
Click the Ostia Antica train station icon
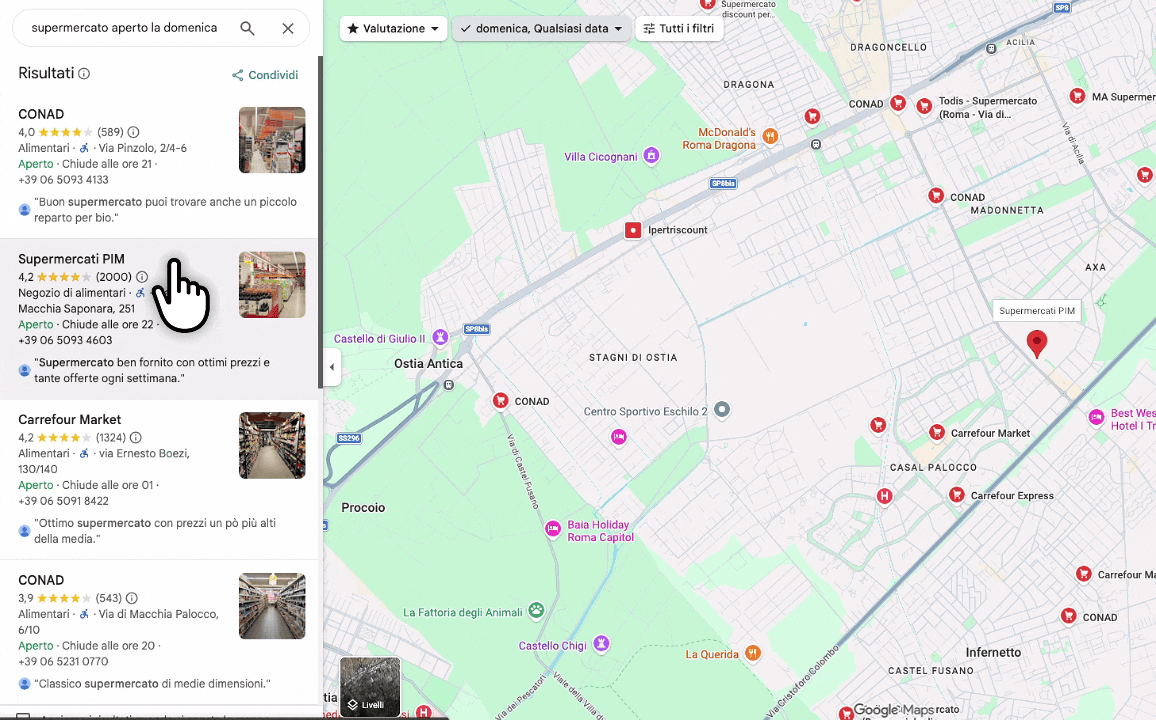448,385
